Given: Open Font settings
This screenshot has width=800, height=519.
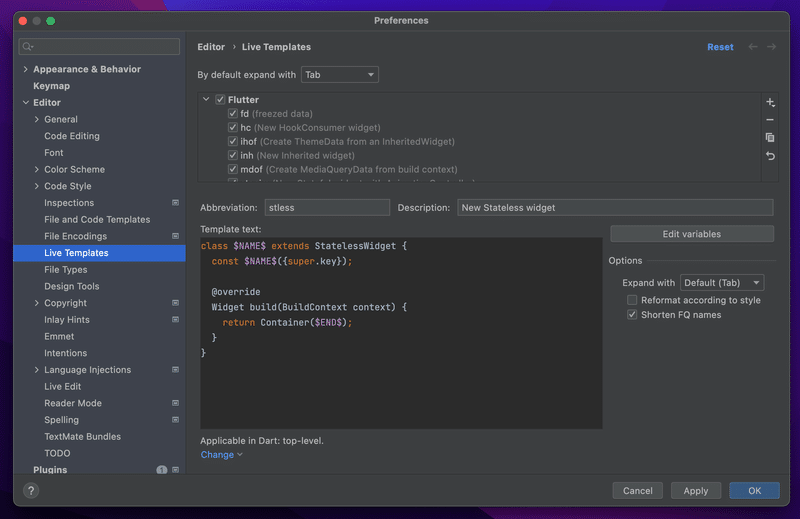Looking at the screenshot, I should tap(54, 153).
